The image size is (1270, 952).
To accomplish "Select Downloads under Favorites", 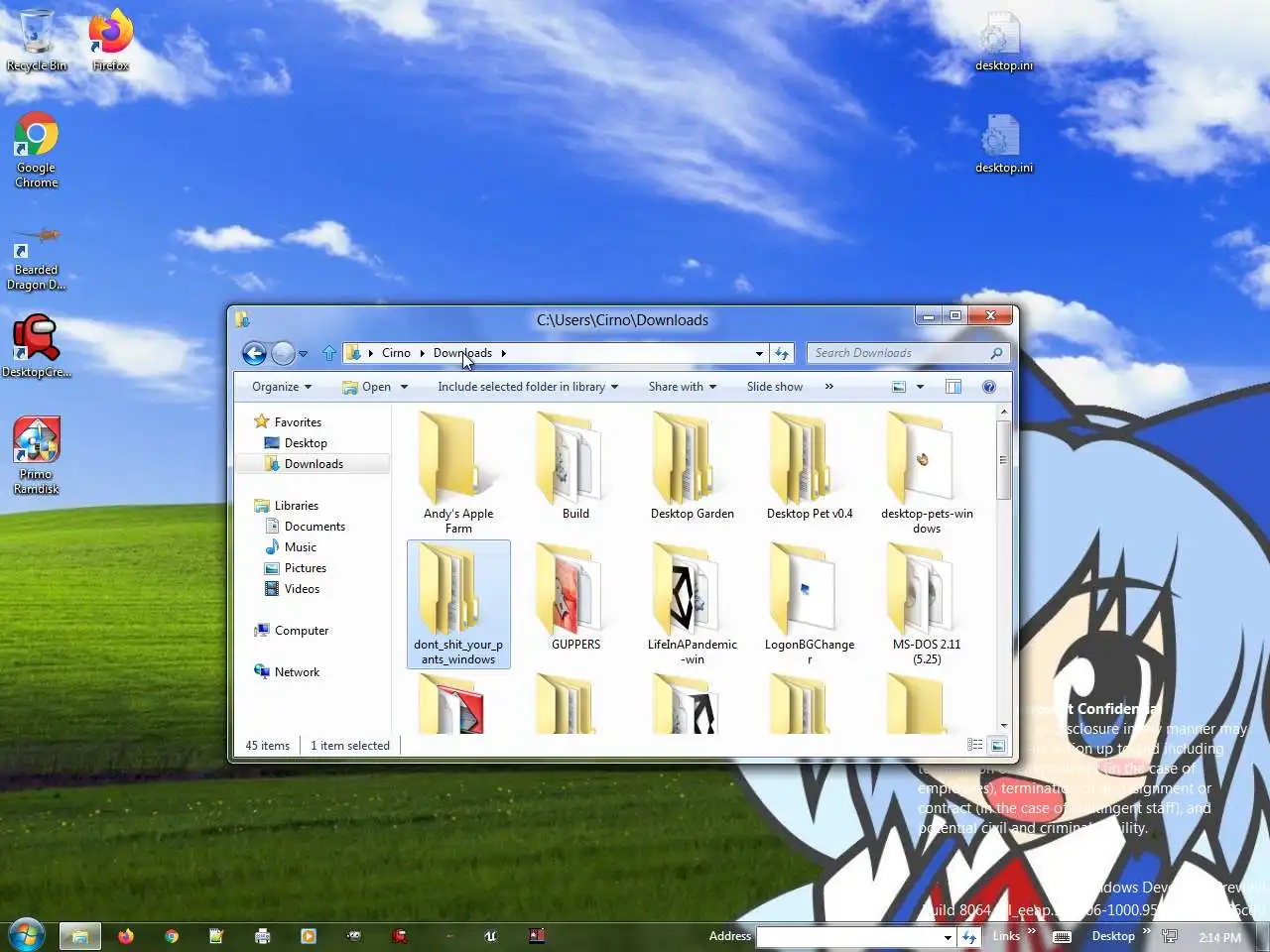I will tap(314, 464).
